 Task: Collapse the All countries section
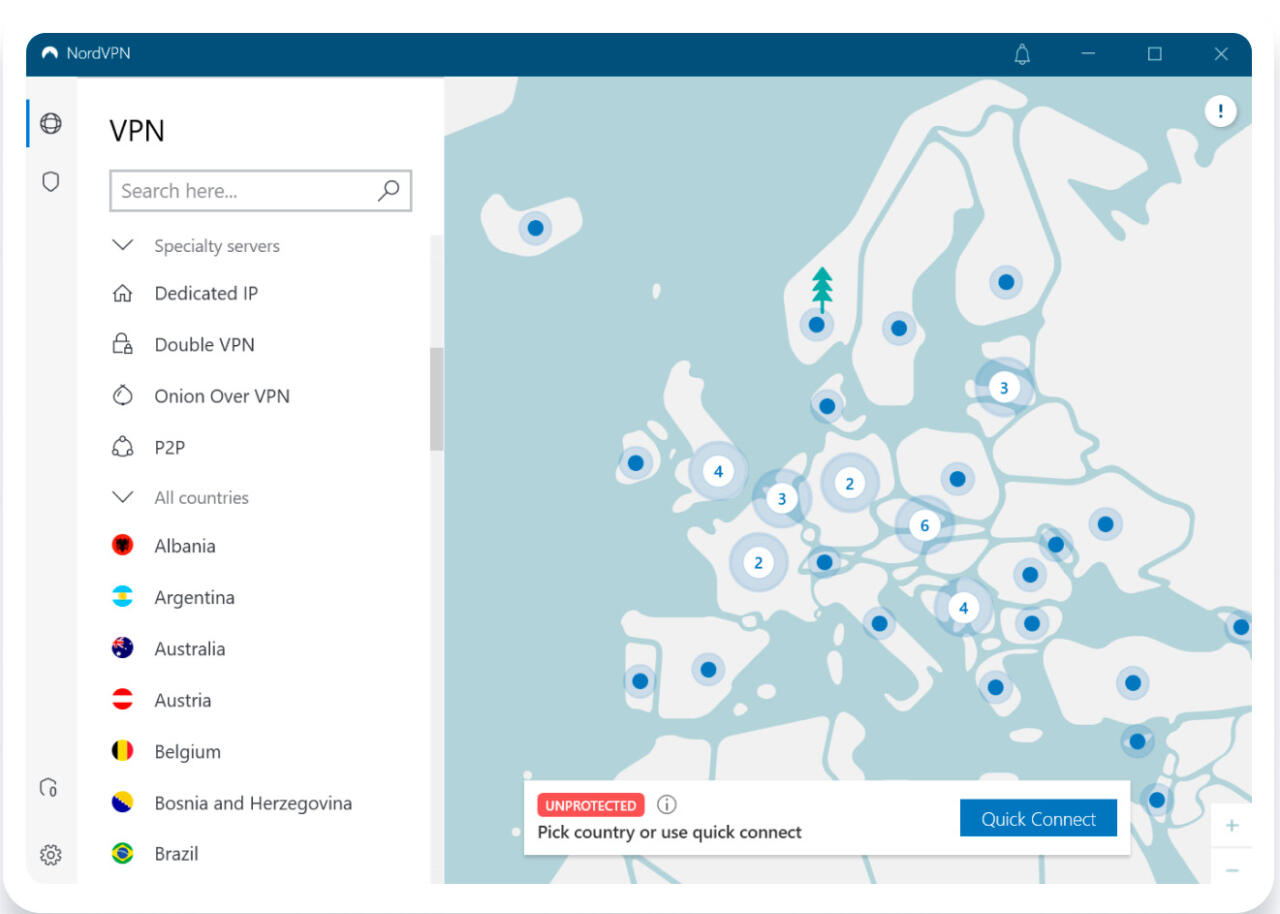(123, 497)
